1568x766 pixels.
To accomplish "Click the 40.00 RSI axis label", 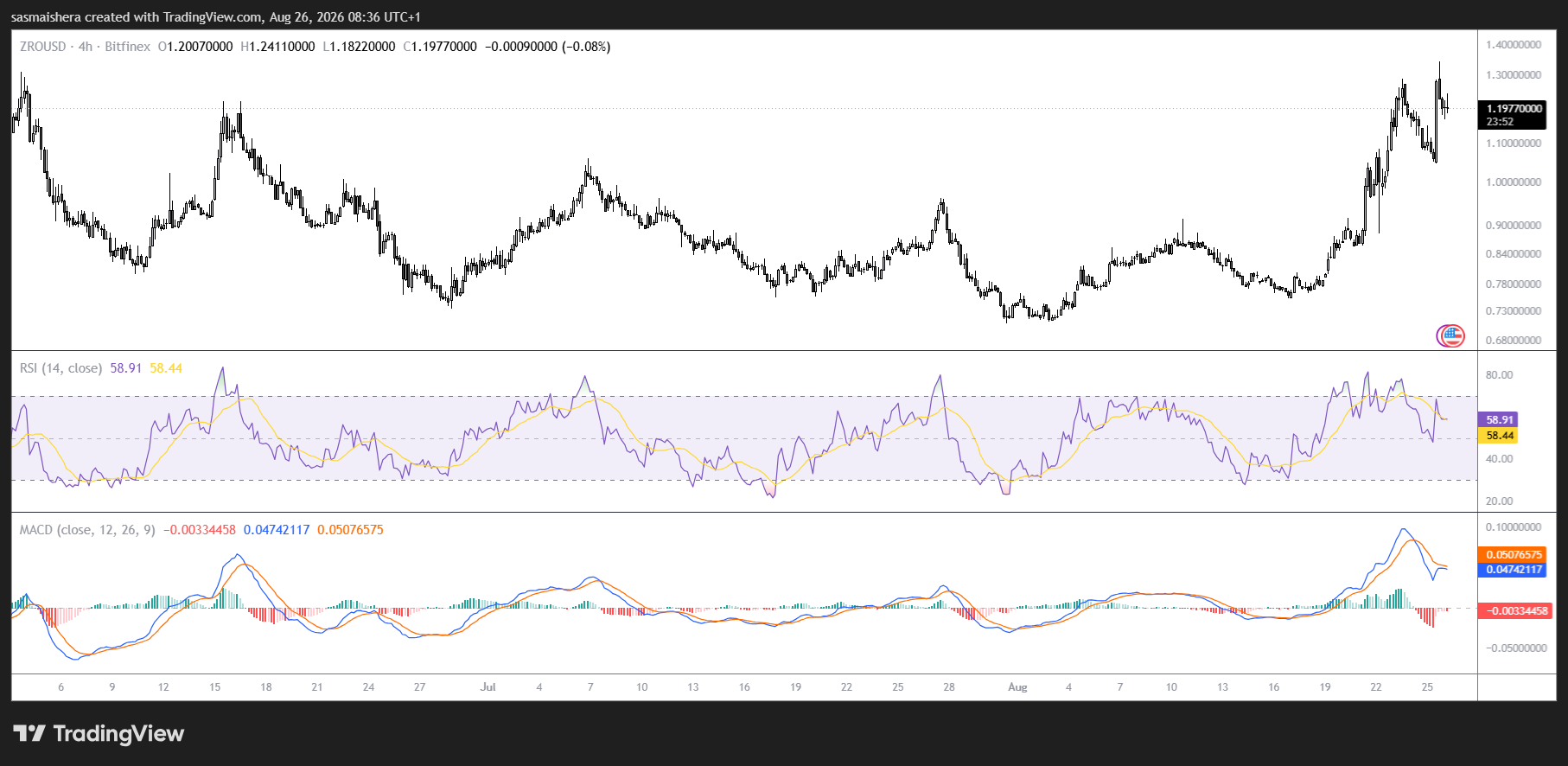I will [x=1500, y=459].
